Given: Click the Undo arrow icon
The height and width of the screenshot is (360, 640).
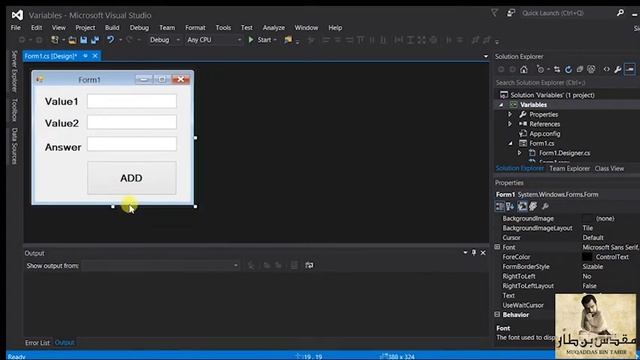Looking at the screenshot, I should click(x=111, y=40).
